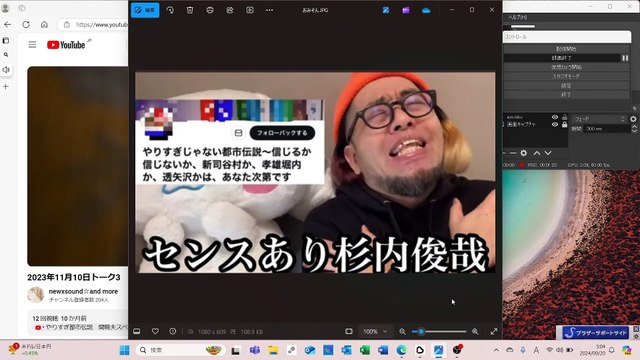The height and width of the screenshot is (360, 640).
Task: Click video title 2023年11月10日トーク3
Action: (74, 277)
